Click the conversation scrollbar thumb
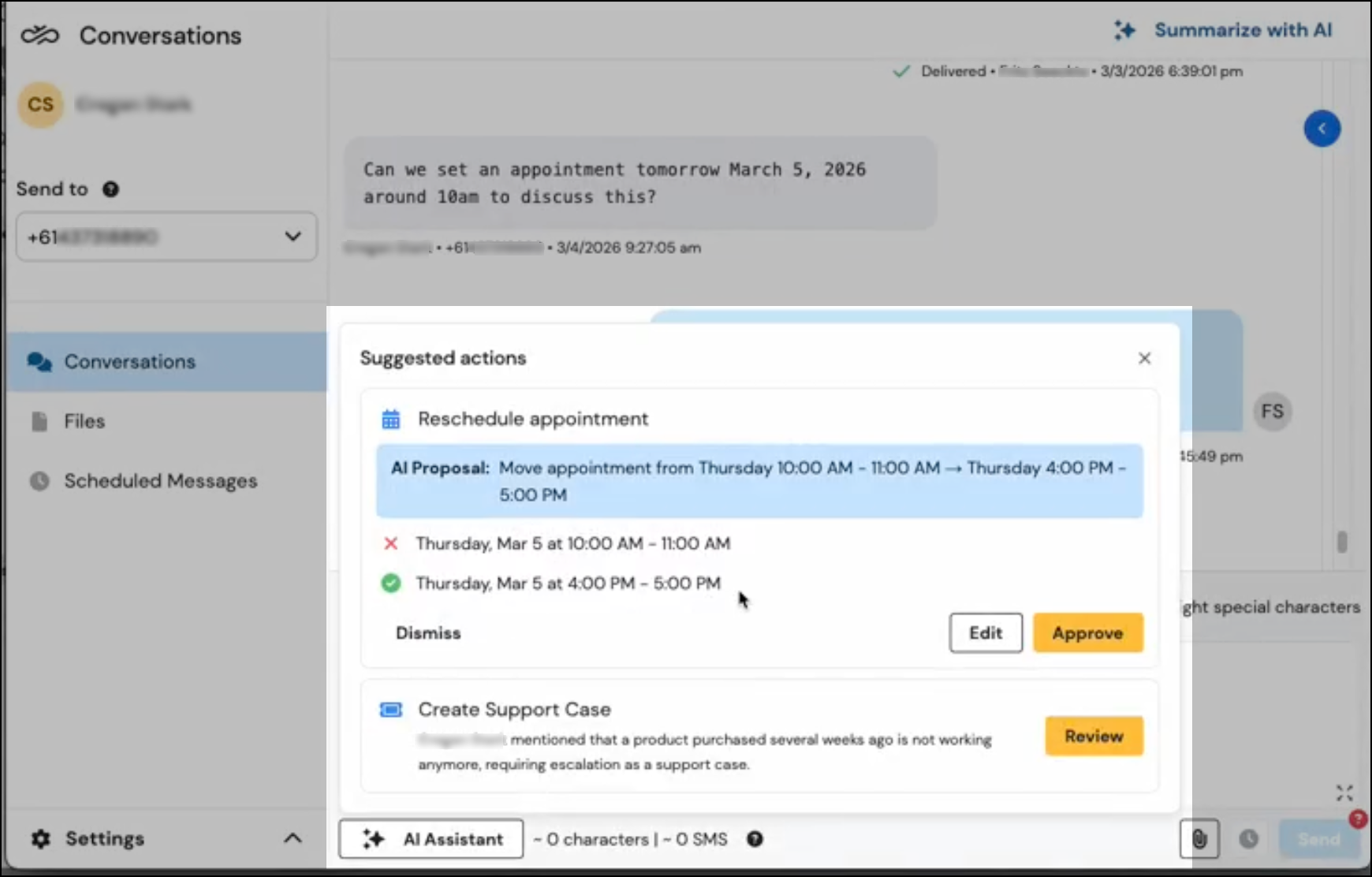Viewport: 1372px width, 877px height. 1342,542
